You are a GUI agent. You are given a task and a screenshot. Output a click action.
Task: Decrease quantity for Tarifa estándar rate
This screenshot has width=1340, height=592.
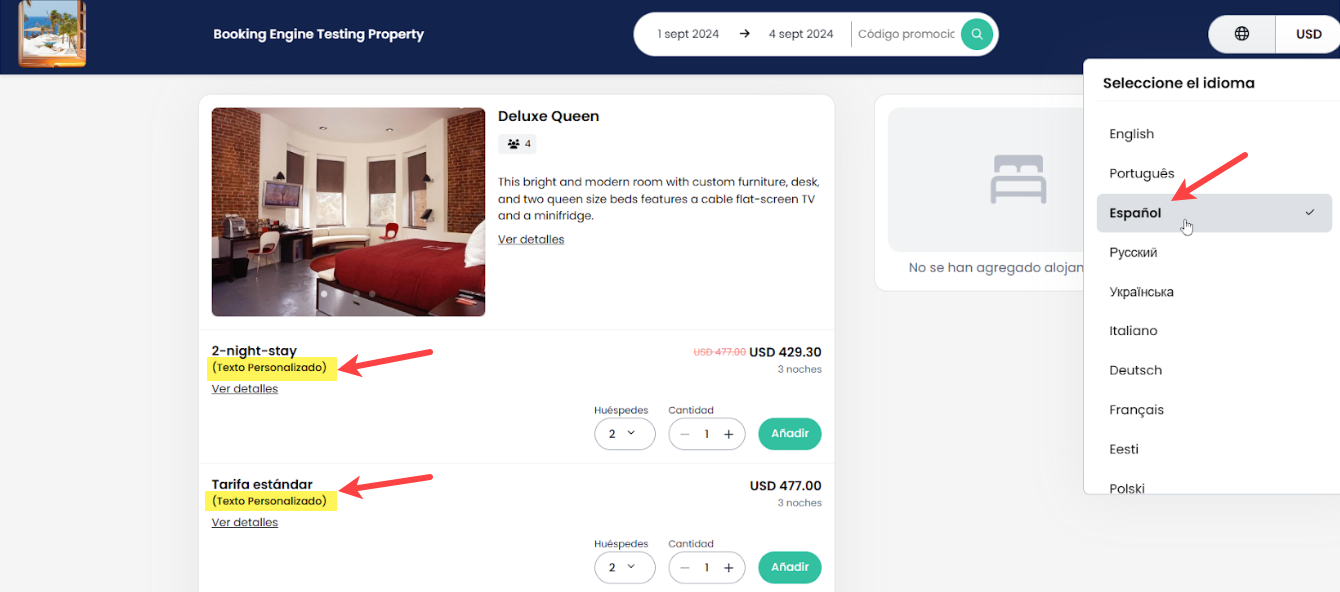coord(685,568)
